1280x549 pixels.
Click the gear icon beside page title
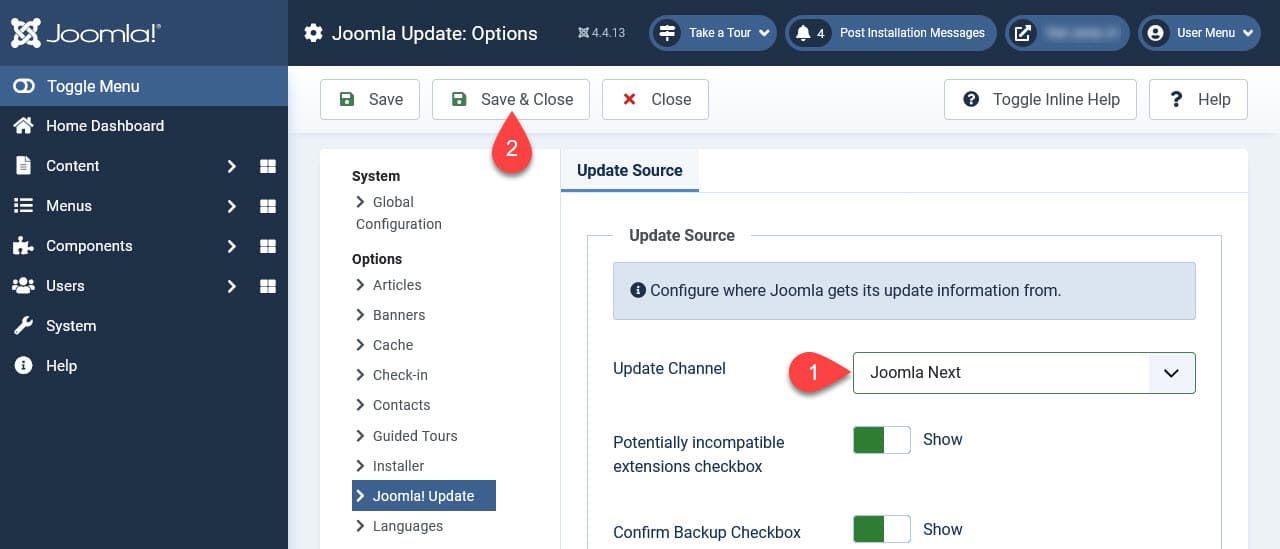coord(314,33)
